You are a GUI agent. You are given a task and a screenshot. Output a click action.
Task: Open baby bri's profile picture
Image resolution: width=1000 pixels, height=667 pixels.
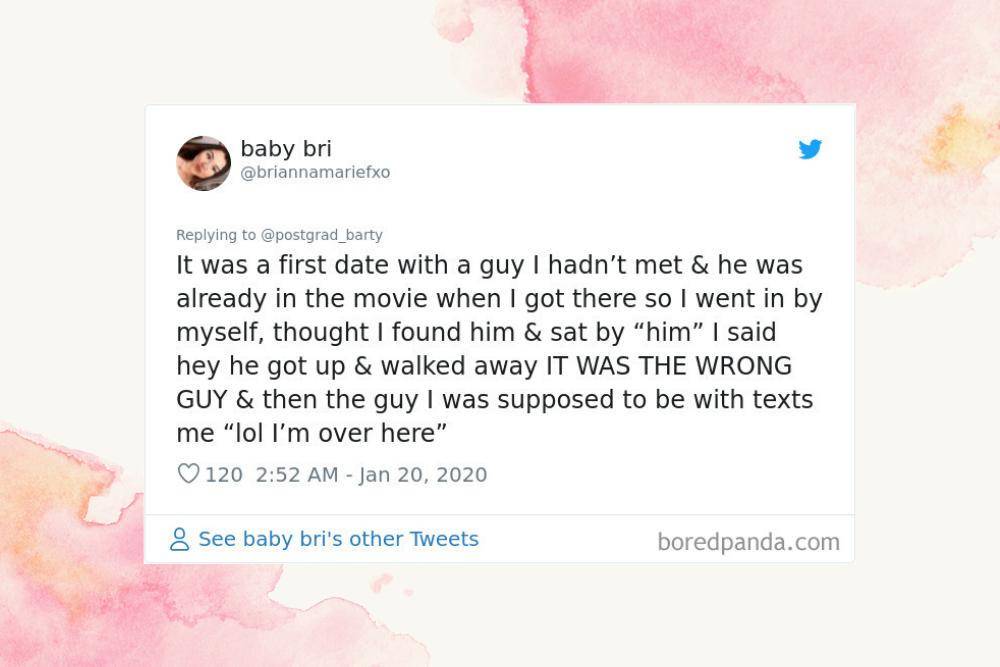coord(203,163)
